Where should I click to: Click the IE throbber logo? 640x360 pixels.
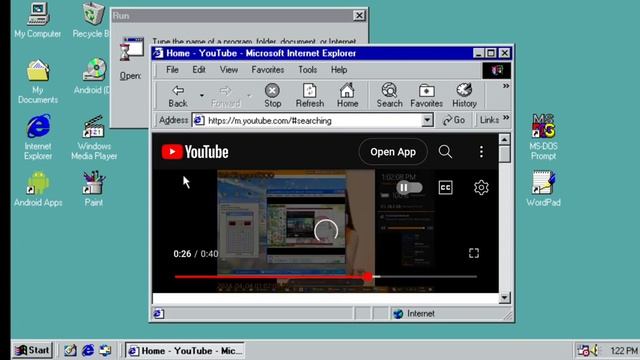pyautogui.click(x=496, y=70)
